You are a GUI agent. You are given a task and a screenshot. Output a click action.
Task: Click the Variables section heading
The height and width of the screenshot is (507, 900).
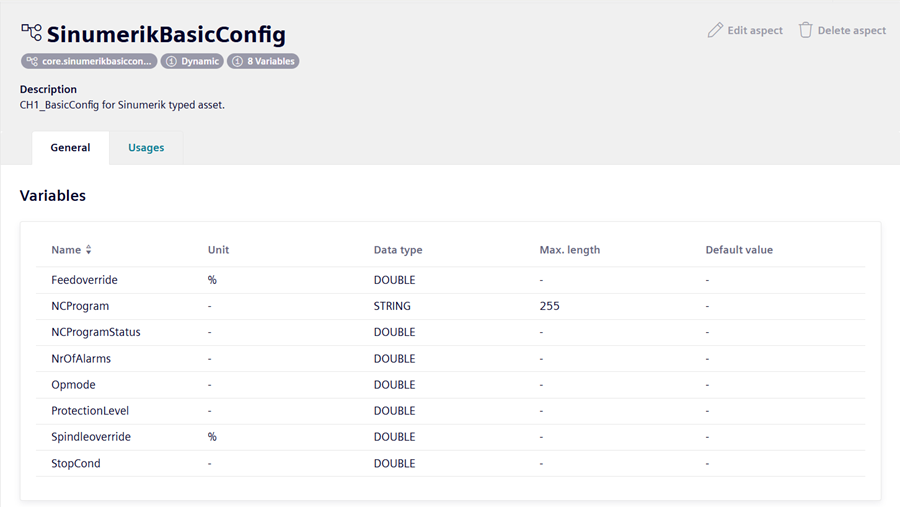(53, 196)
